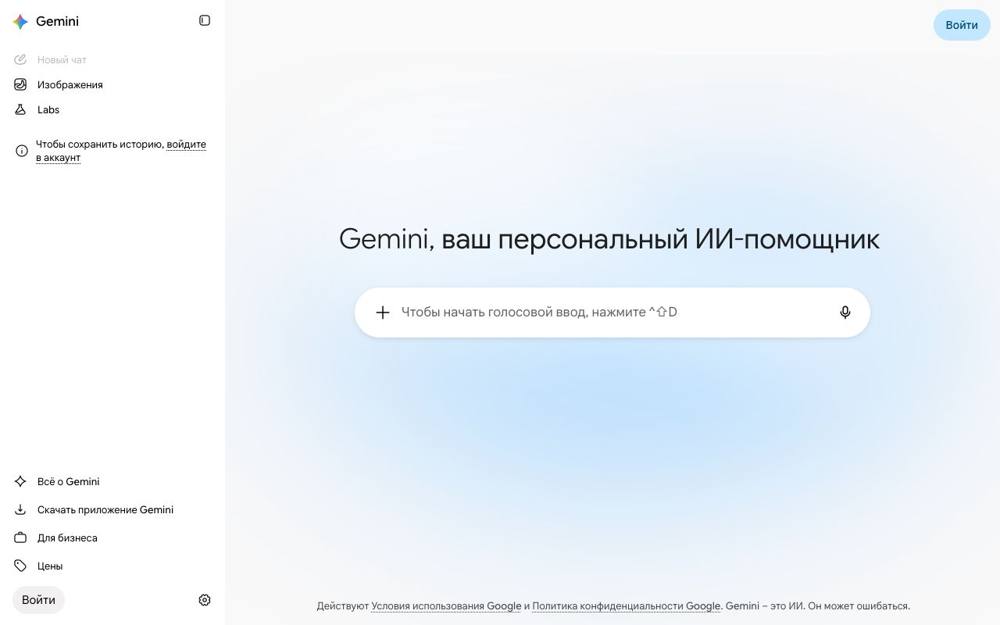Screen dimensions: 1000x625
Task: Click the price tag icon beside Цены
Action: coord(20,566)
